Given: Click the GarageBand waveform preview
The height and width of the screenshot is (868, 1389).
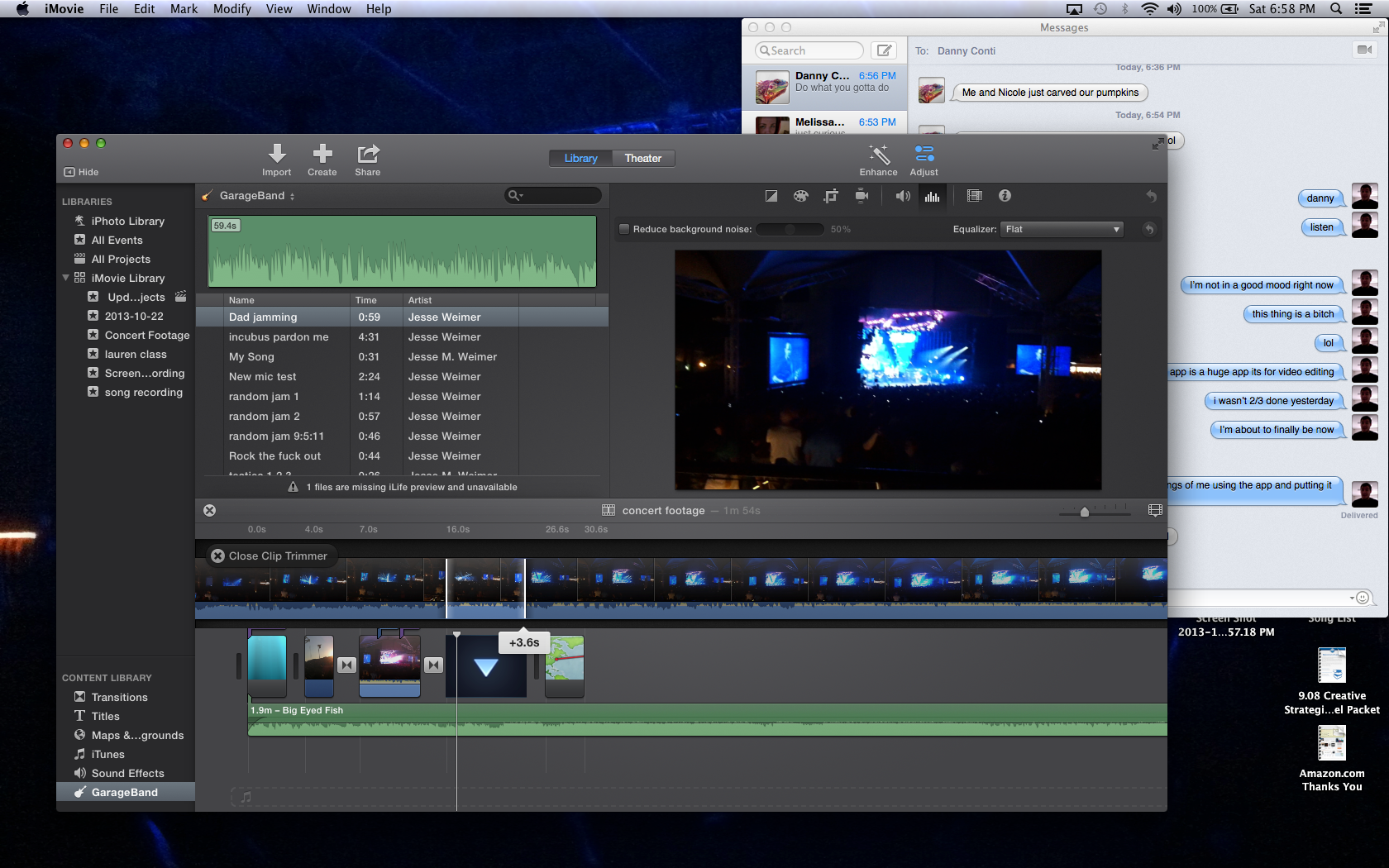Looking at the screenshot, I should pos(402,251).
